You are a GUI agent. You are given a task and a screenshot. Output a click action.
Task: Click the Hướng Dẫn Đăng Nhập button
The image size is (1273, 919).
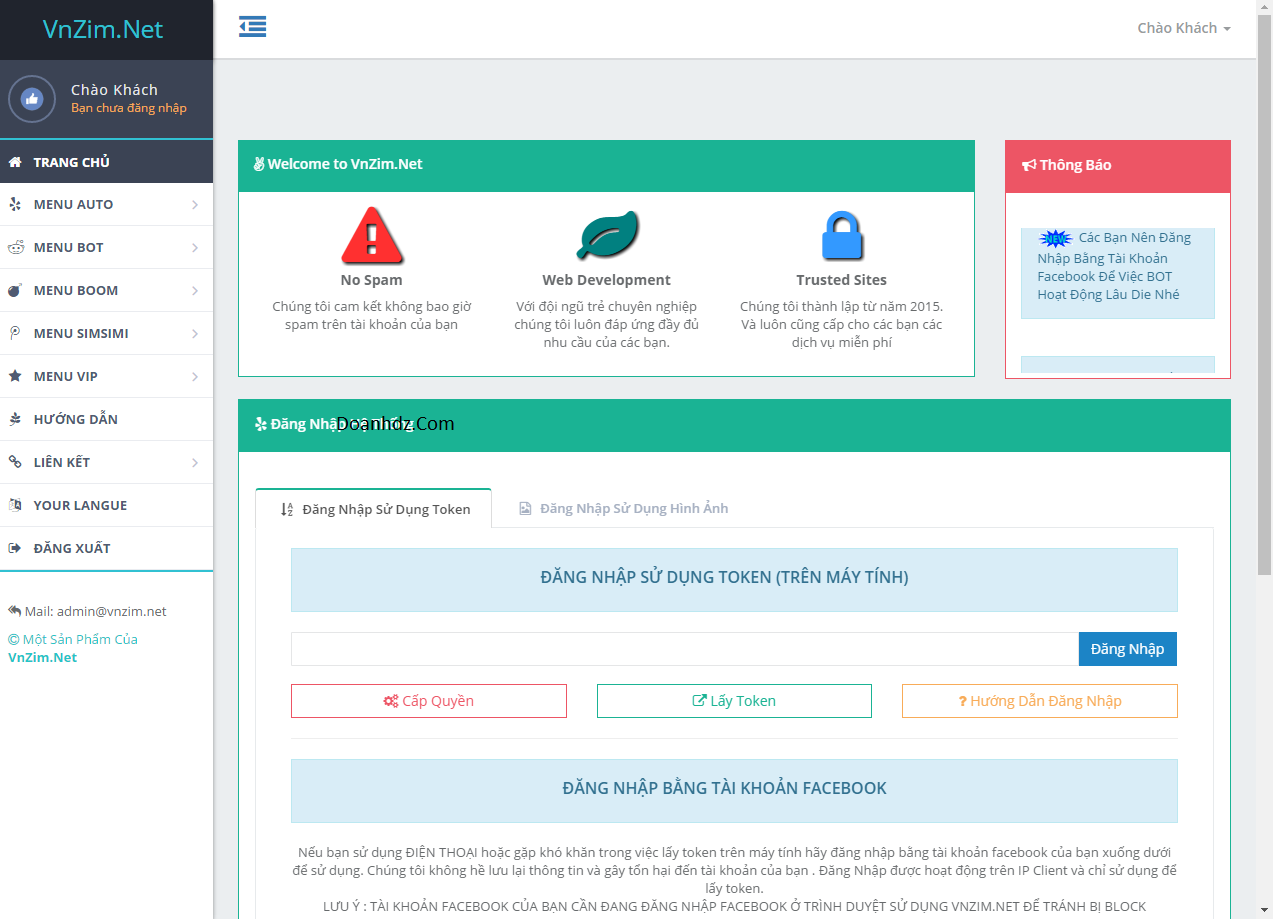1040,701
